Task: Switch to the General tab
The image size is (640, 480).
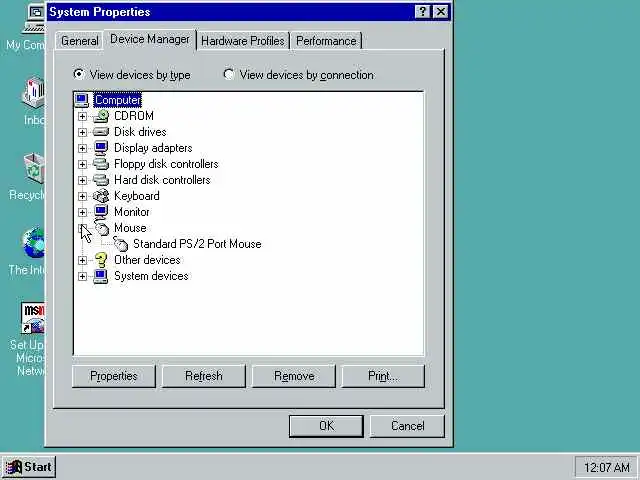Action: pyautogui.click(x=79, y=41)
